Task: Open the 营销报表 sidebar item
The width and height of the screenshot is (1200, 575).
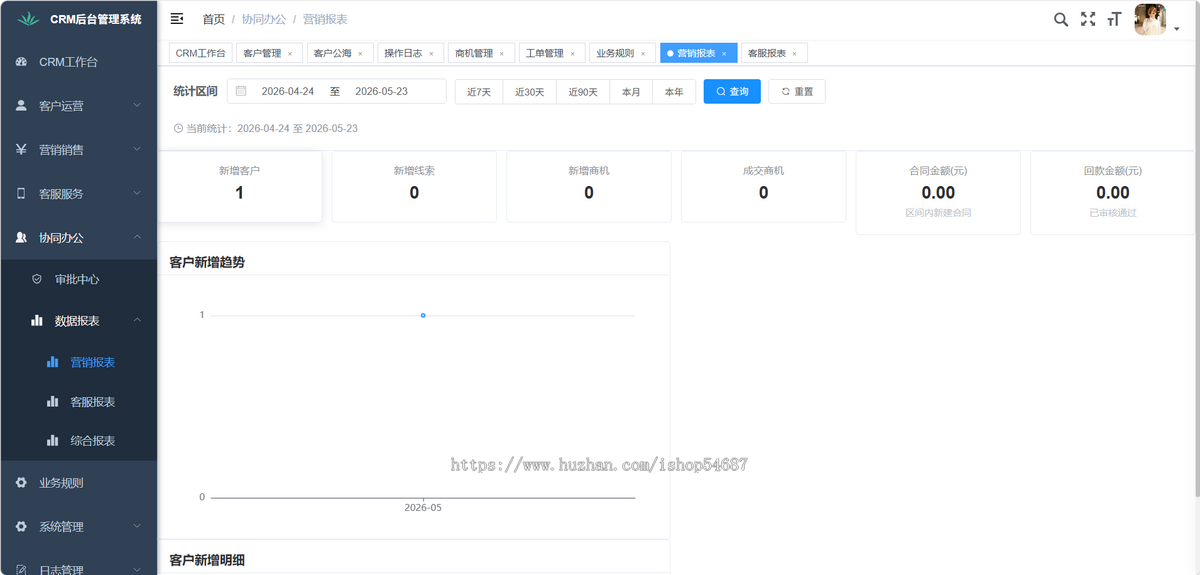Action: click(x=79, y=362)
